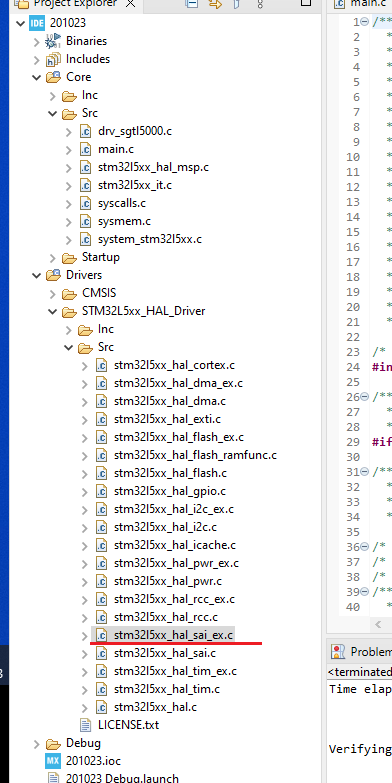
Task: Select stm32l5xx_hal_tim_ex.c file name
Action: [175, 671]
